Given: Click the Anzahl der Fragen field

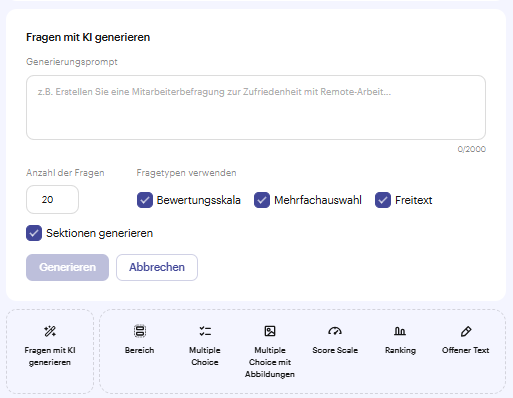Looking at the screenshot, I should coord(52,200).
